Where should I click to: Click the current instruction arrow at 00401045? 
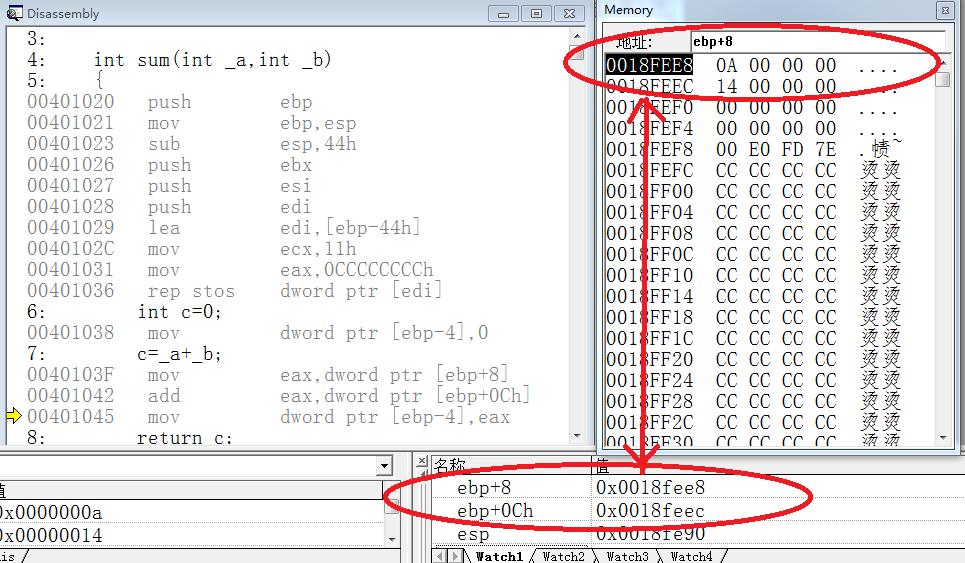pyautogui.click(x=14, y=417)
